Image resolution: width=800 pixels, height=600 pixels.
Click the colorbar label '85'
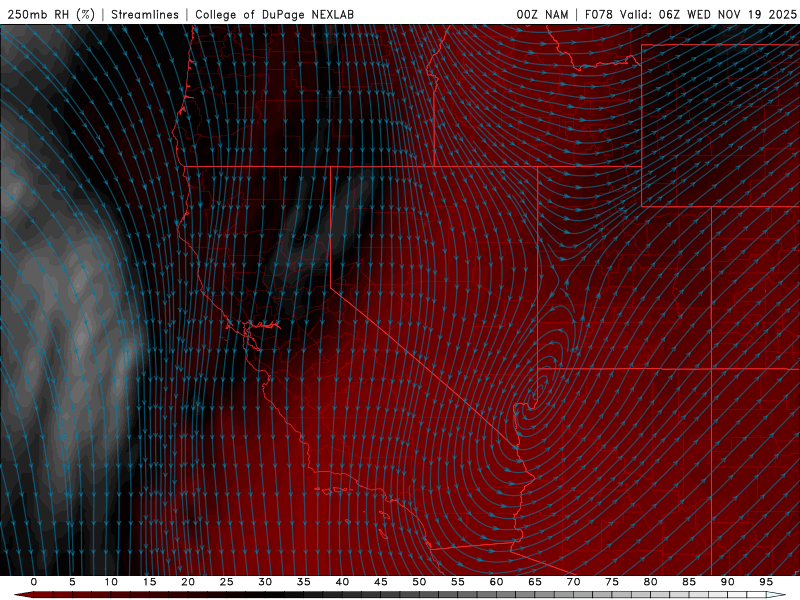[x=689, y=582]
